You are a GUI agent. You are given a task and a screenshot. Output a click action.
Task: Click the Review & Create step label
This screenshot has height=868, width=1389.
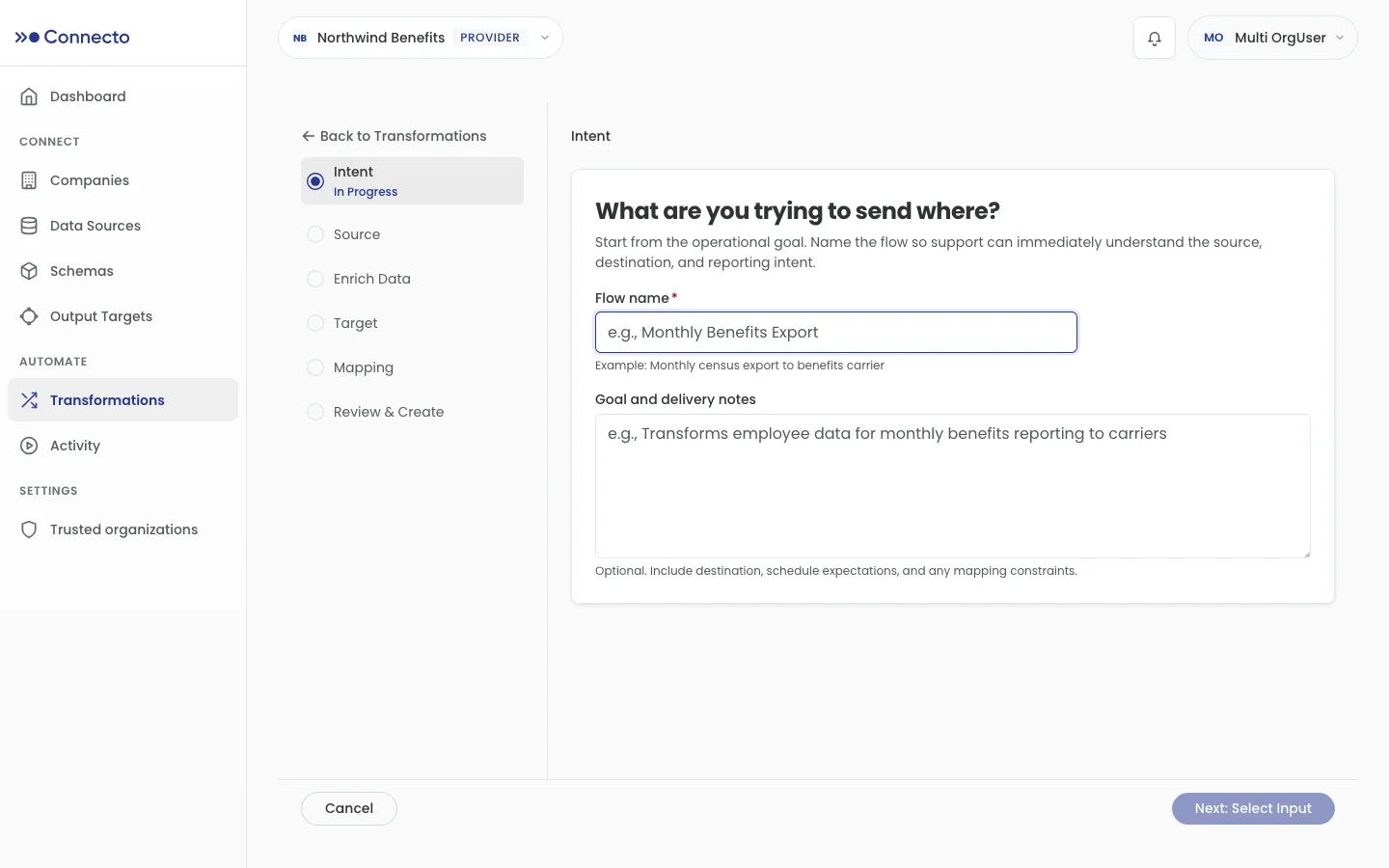click(x=389, y=412)
